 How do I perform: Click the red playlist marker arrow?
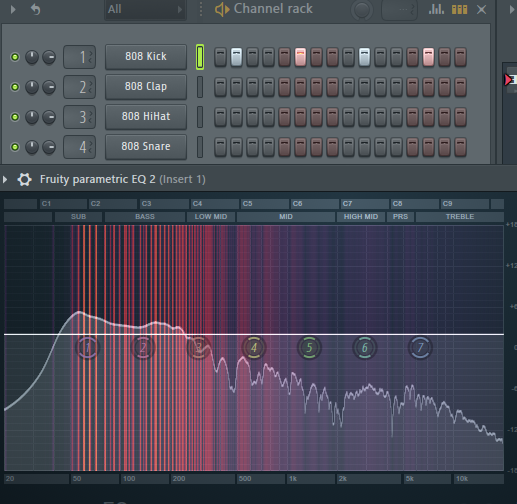[508, 80]
